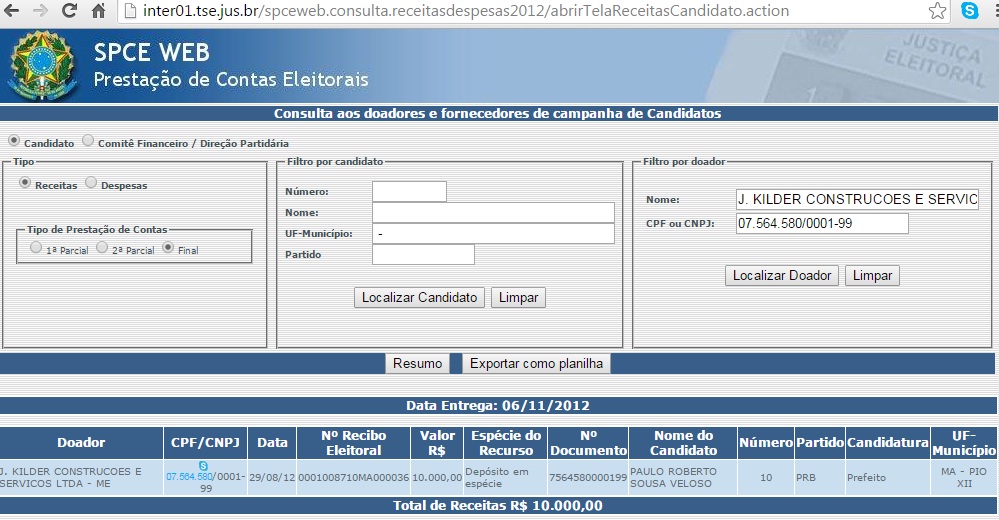Click the Total de Receitas R$ 10.000,00 bar
999x520 pixels.
[498, 506]
